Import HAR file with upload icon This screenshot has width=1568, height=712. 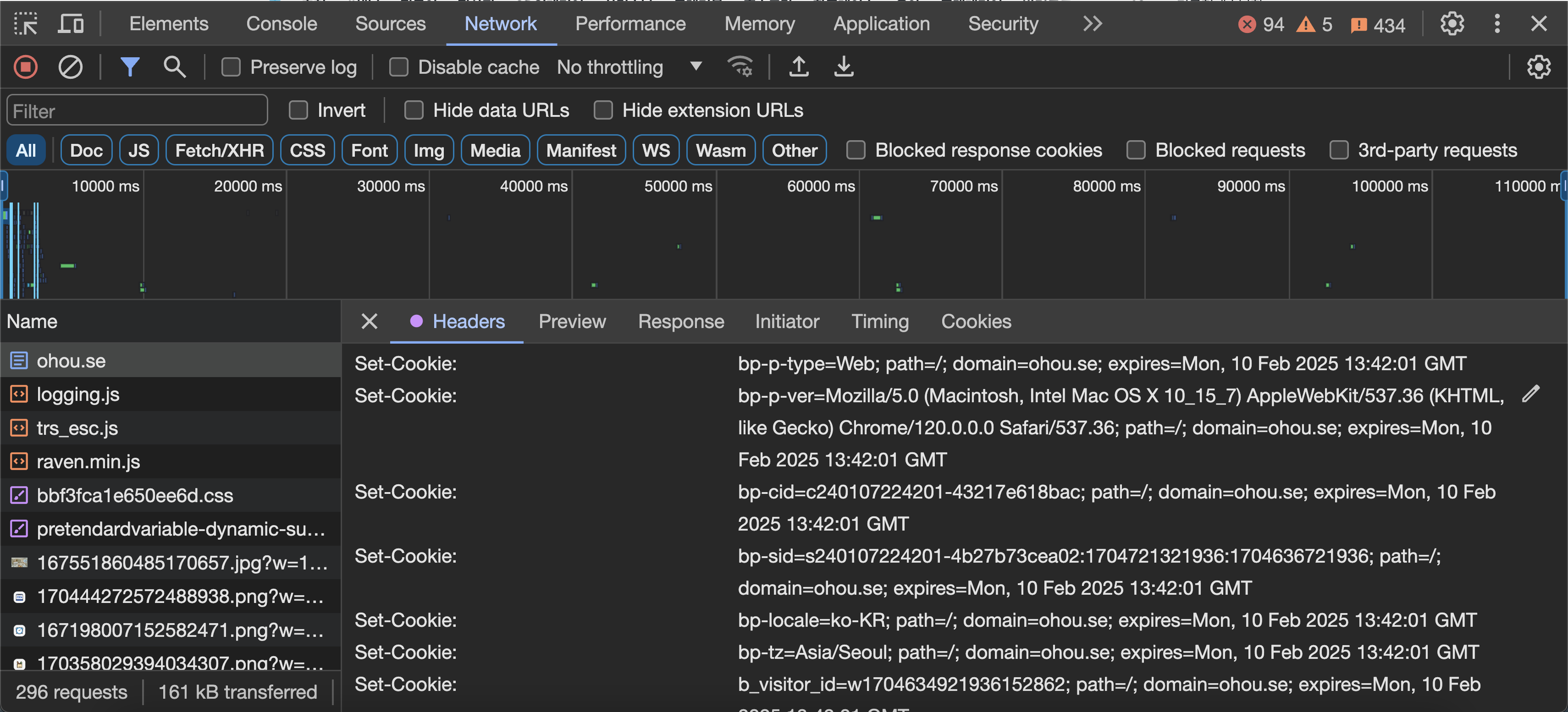799,67
